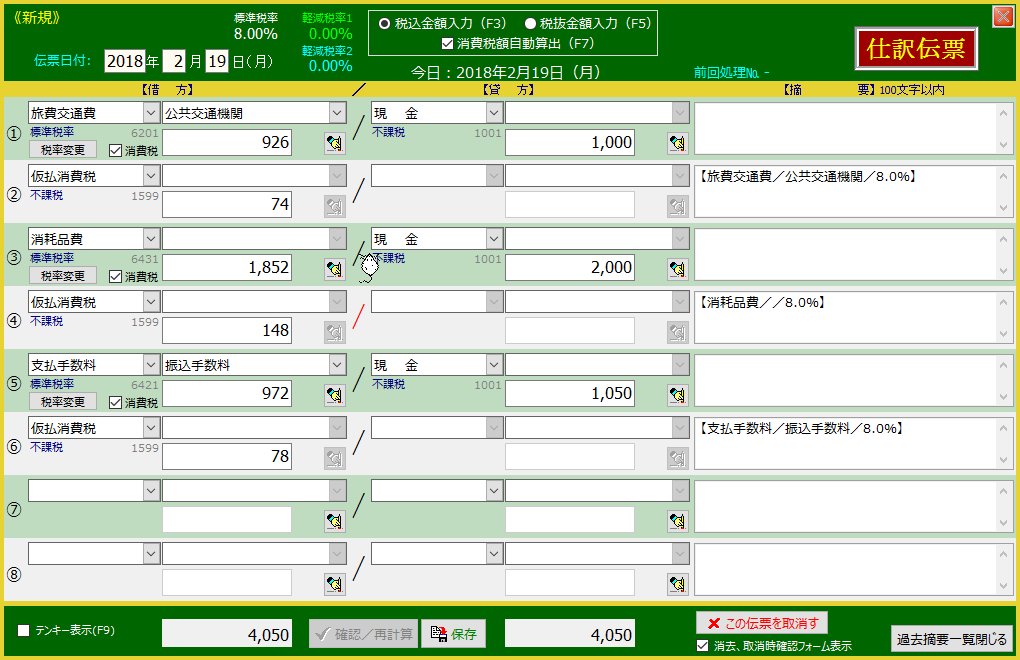Image resolution: width=1020 pixels, height=660 pixels.
Task: Enable テンキー表示 (F9) checkbox
Action: (x=24, y=631)
